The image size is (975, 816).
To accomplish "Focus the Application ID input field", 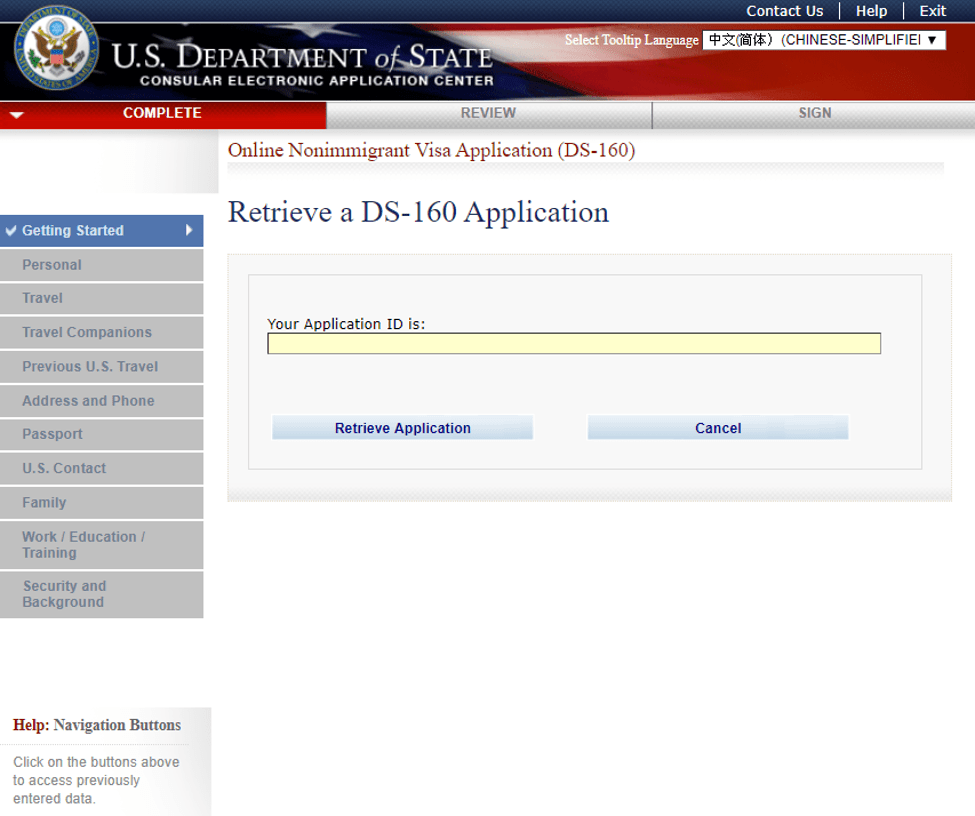I will (x=574, y=343).
